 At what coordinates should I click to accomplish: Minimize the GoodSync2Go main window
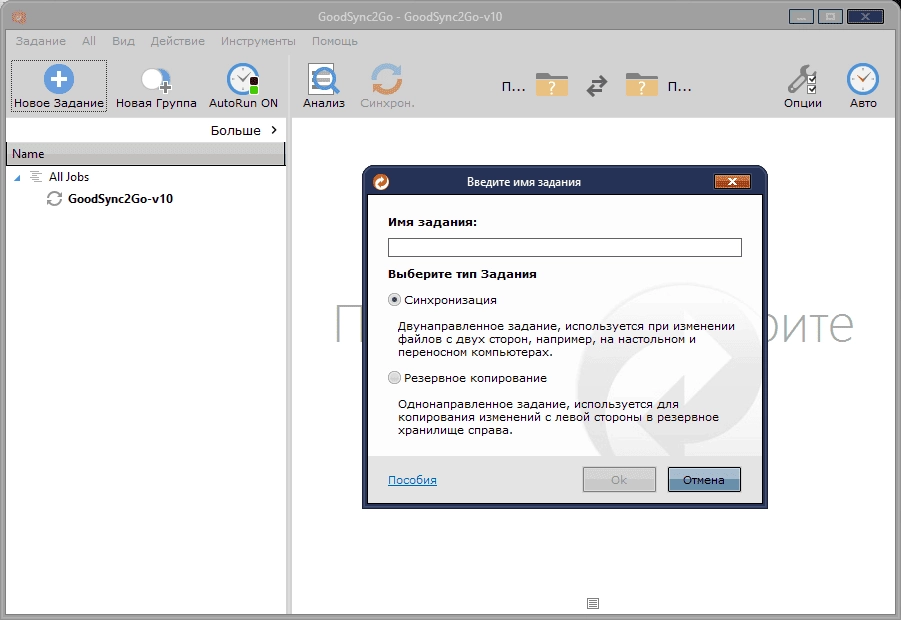801,17
